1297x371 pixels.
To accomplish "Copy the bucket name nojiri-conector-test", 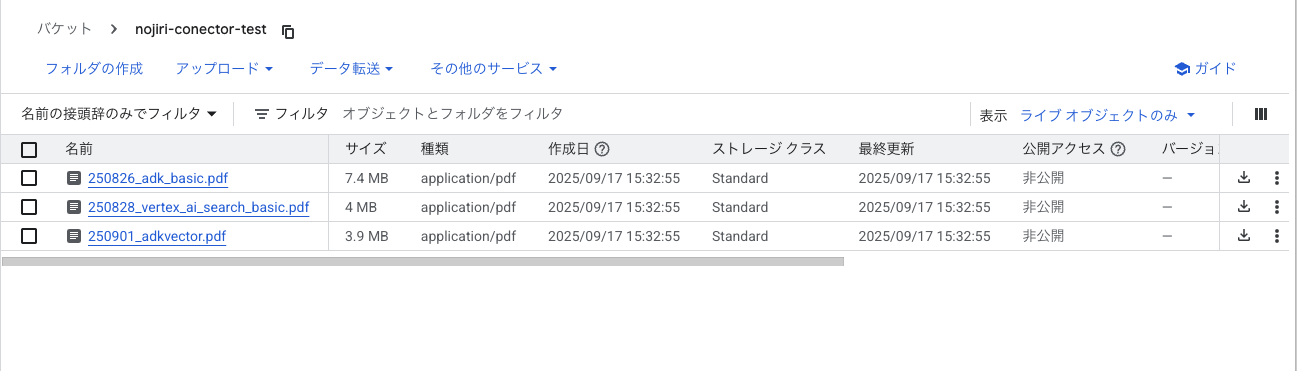I will [x=288, y=31].
